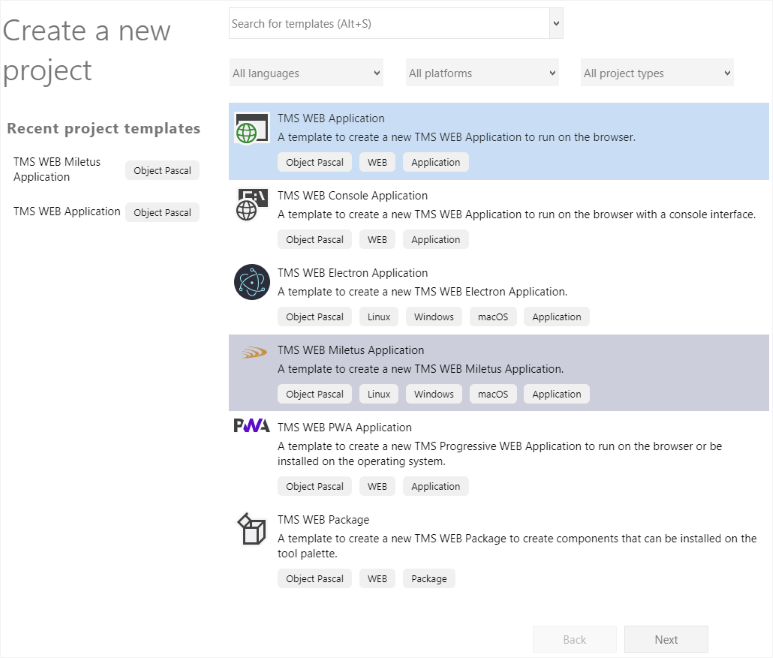The height and width of the screenshot is (658, 773).
Task: Click the new TMS WEB Electron Application description
Action: (x=422, y=292)
